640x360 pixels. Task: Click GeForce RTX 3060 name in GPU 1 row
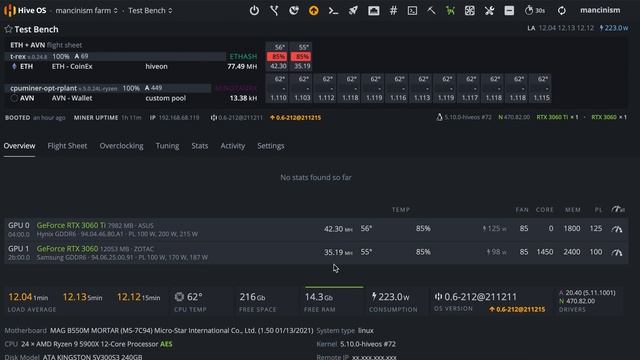point(67,249)
